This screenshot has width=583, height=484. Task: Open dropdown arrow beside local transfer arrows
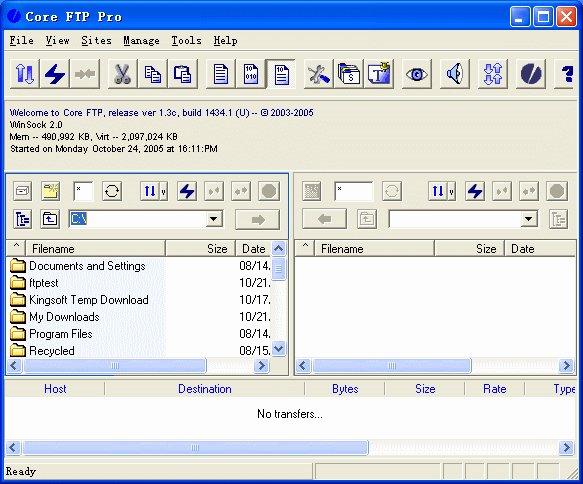[164, 191]
